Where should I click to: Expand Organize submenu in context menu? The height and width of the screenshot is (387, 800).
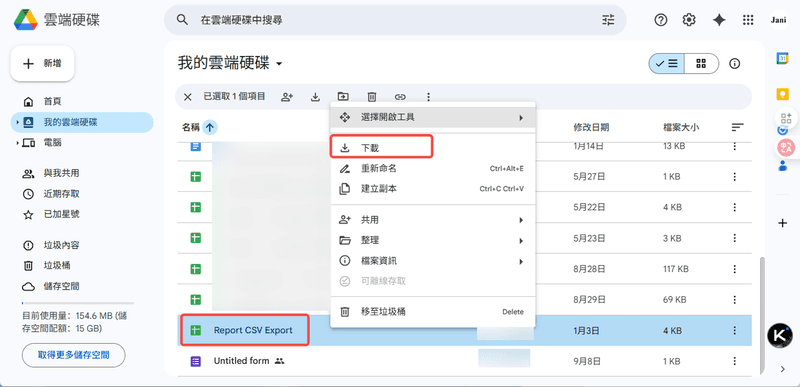[x=433, y=240]
